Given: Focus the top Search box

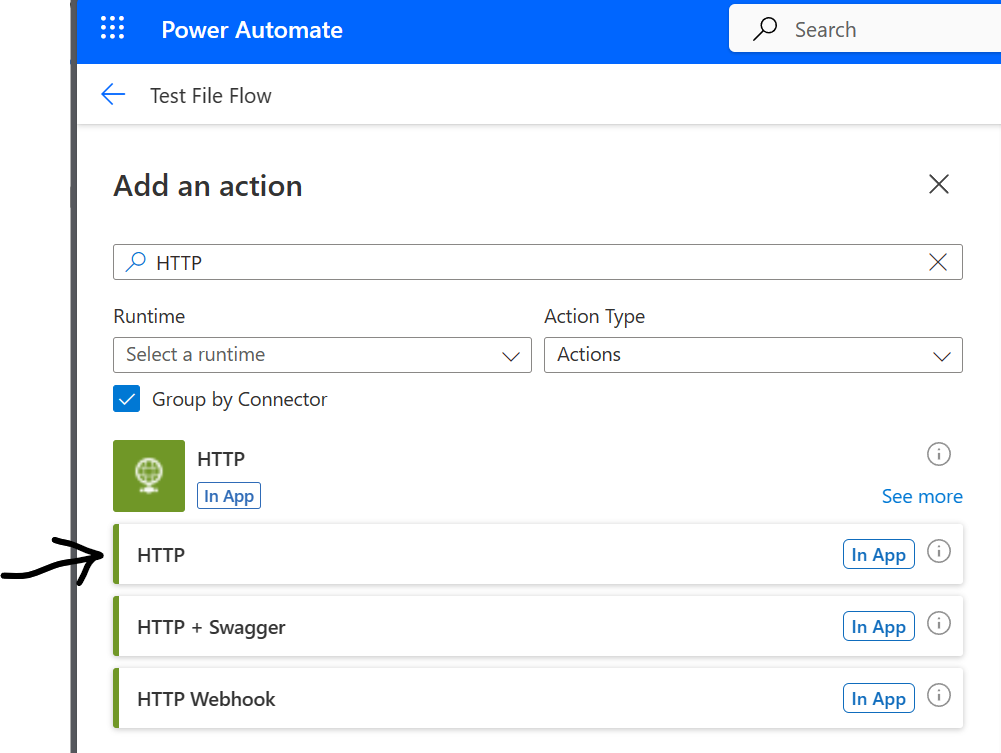Looking at the screenshot, I should 865,29.
